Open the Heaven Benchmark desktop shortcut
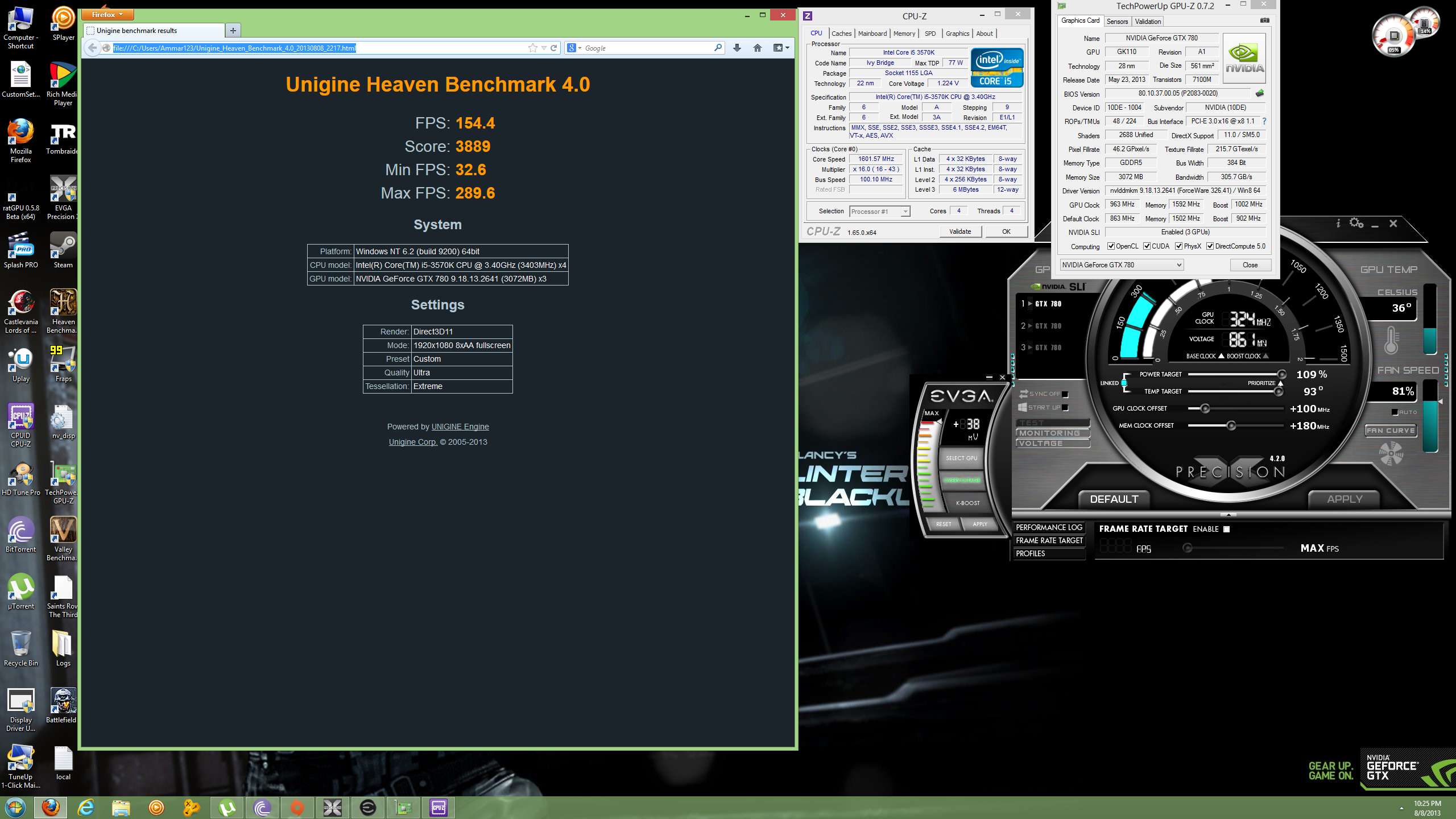The height and width of the screenshot is (819, 1456). click(x=63, y=310)
